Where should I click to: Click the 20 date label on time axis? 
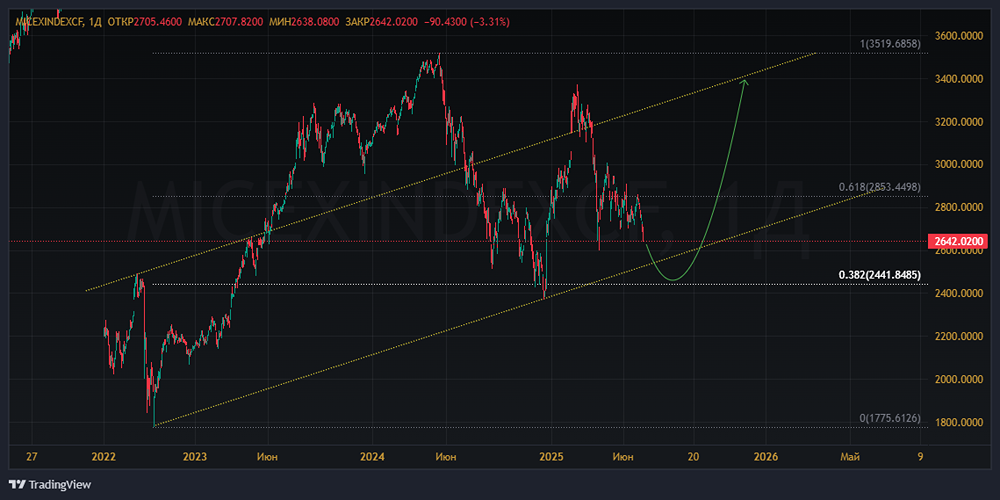click(694, 457)
